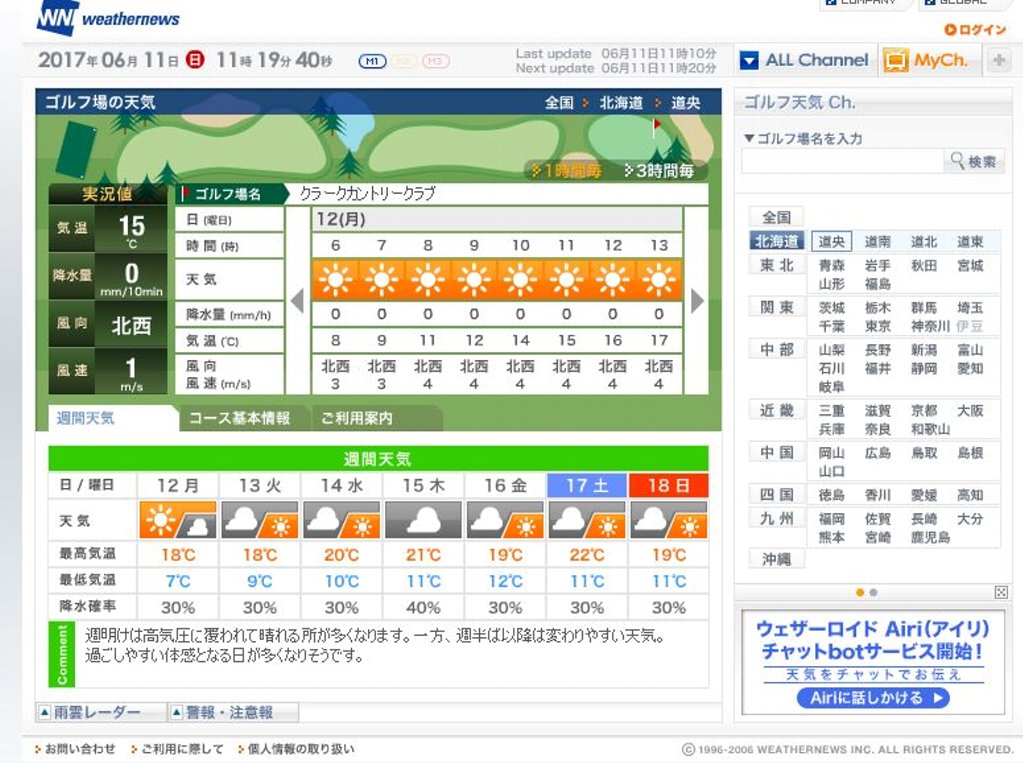Image resolution: width=1023 pixels, height=763 pixels.
Task: Select 東北 region in the list
Action: point(776,265)
